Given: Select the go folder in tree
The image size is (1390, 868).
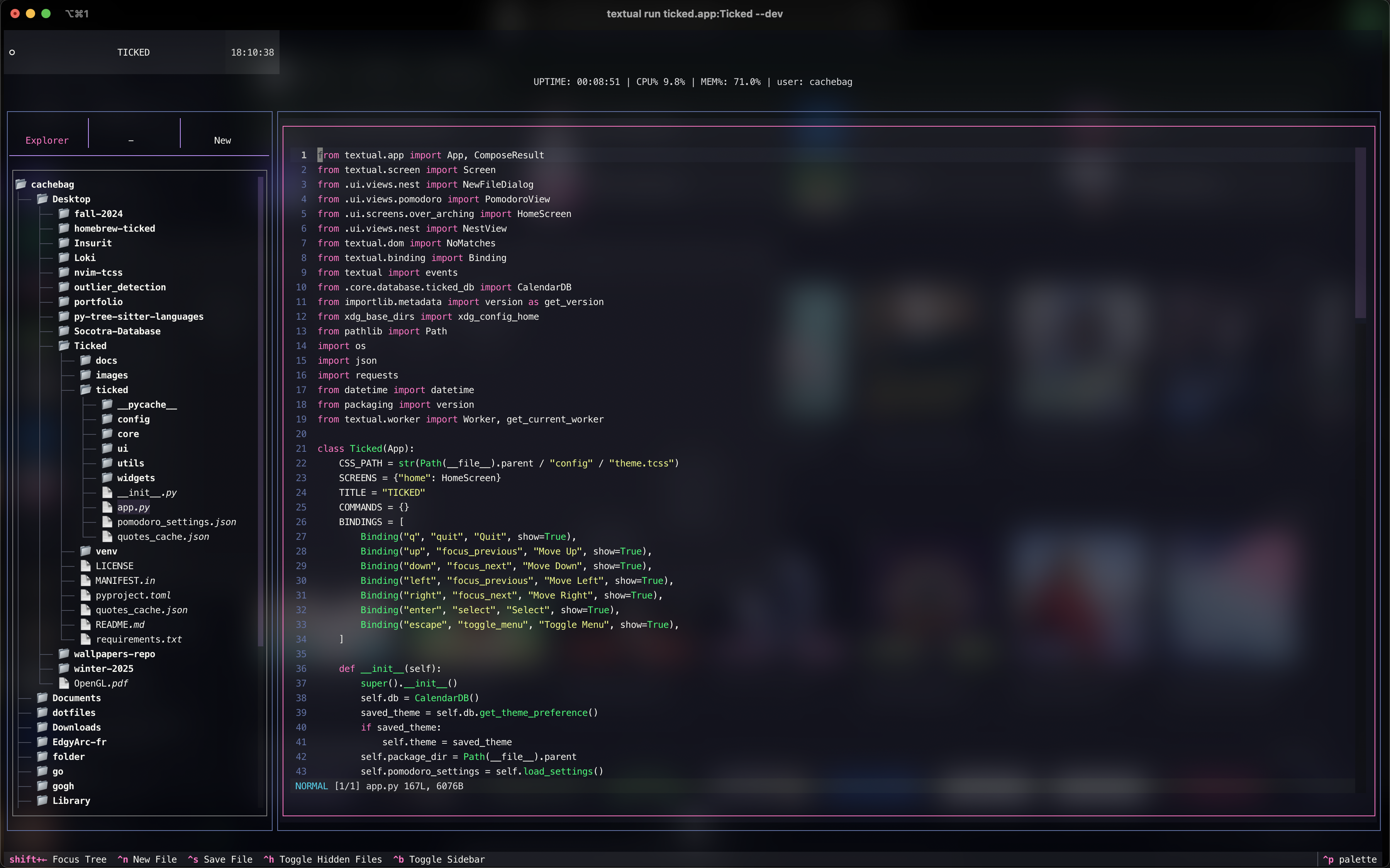Looking at the screenshot, I should (58, 771).
